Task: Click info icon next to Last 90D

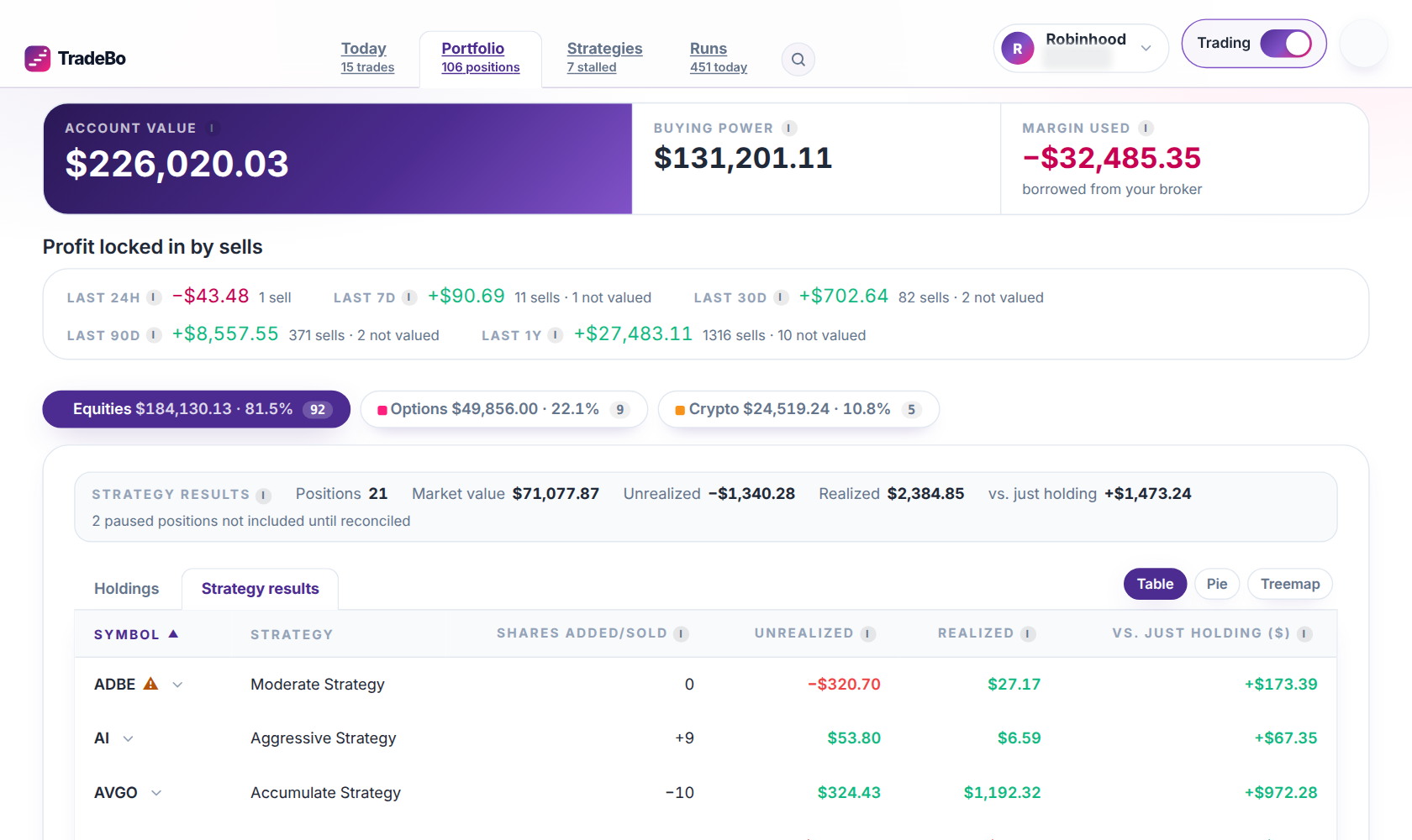Action: (154, 335)
